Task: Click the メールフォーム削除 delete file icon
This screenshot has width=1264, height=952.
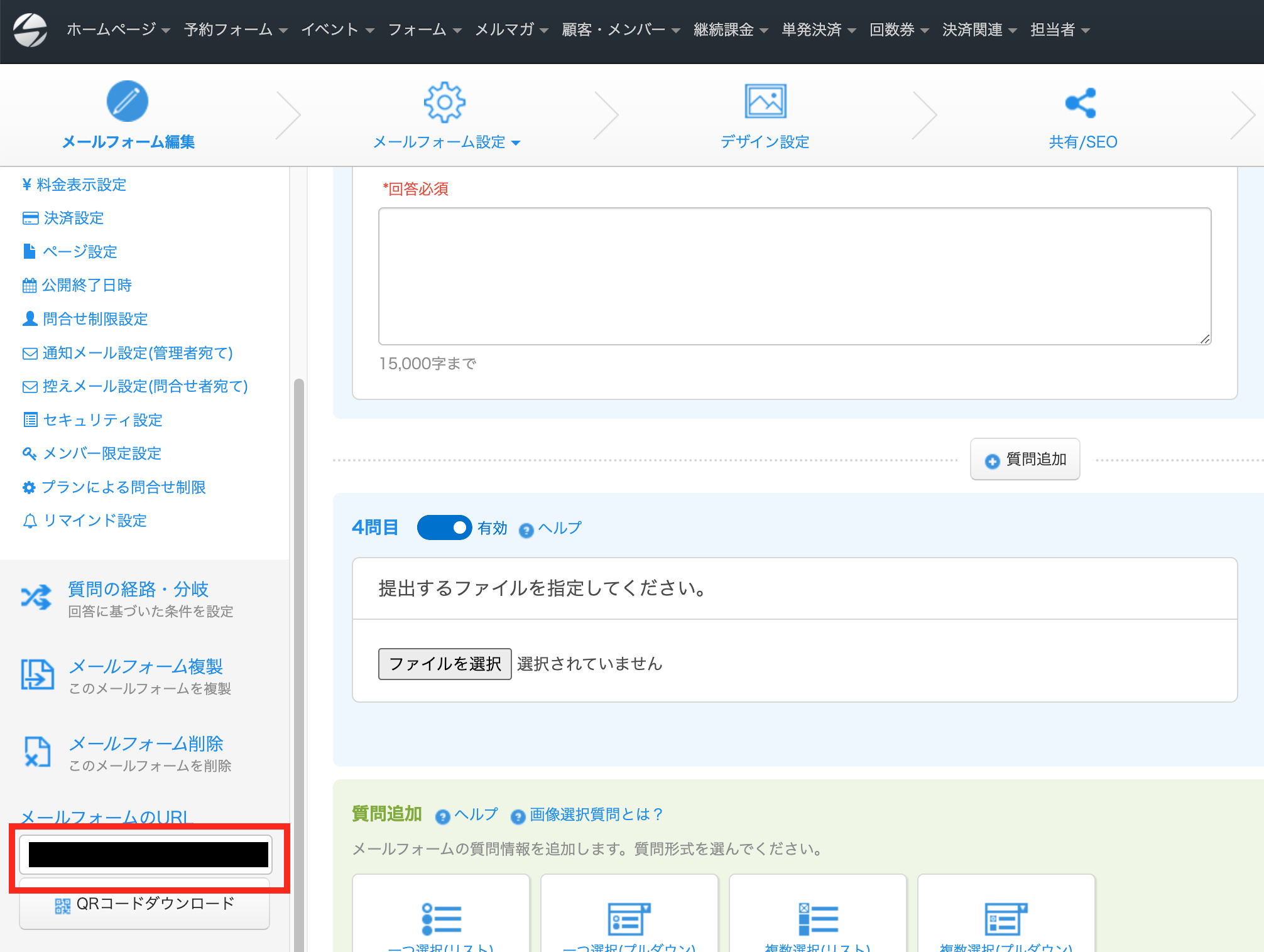Action: pos(37,752)
